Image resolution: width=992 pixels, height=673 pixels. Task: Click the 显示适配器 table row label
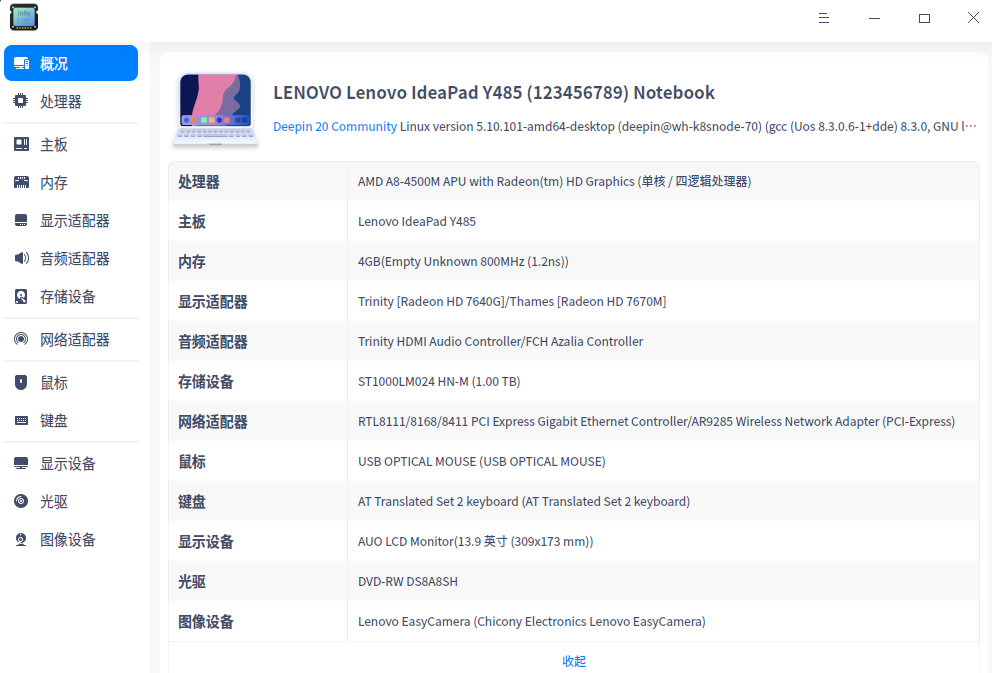click(x=213, y=302)
